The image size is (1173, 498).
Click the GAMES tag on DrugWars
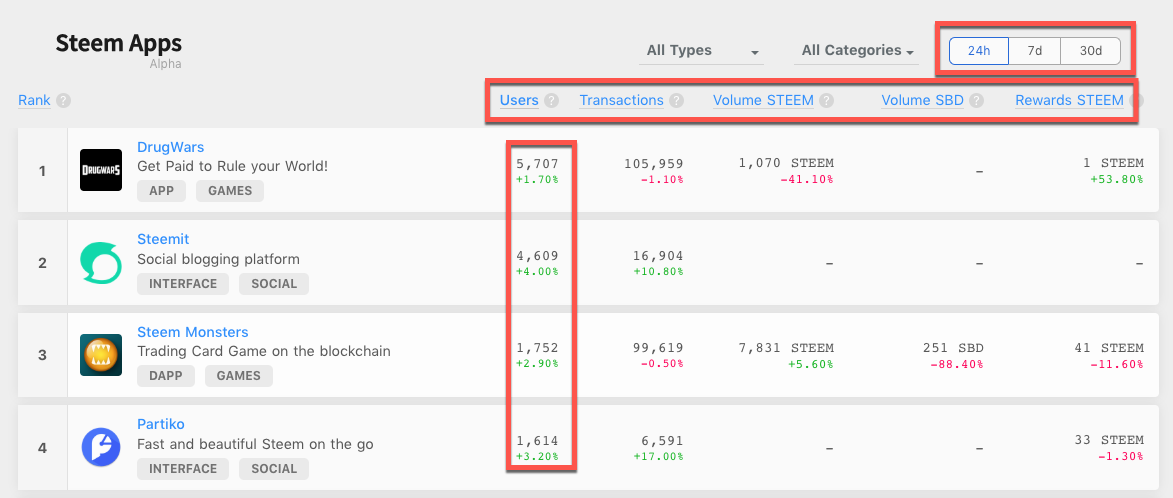[x=230, y=191]
